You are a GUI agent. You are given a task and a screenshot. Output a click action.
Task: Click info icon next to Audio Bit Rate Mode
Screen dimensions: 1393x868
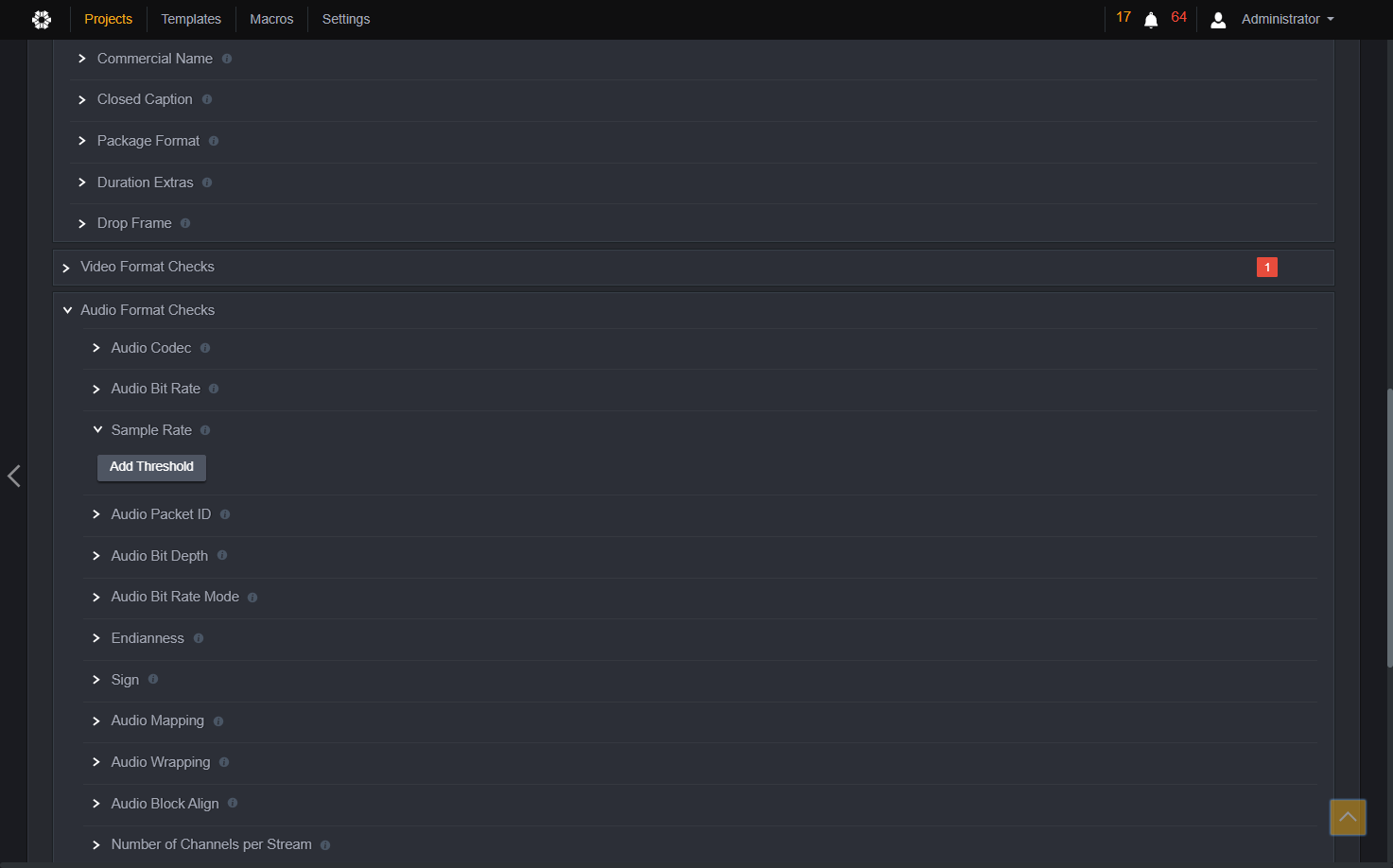point(252,598)
